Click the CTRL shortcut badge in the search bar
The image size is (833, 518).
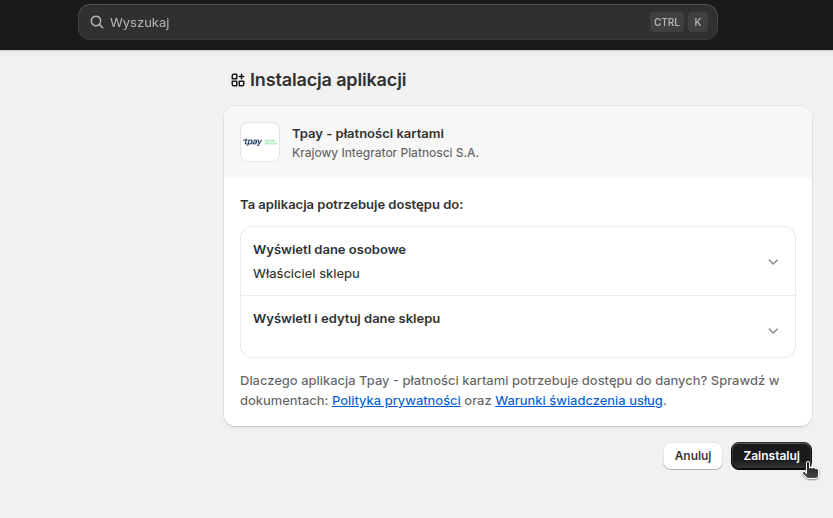click(x=666, y=22)
